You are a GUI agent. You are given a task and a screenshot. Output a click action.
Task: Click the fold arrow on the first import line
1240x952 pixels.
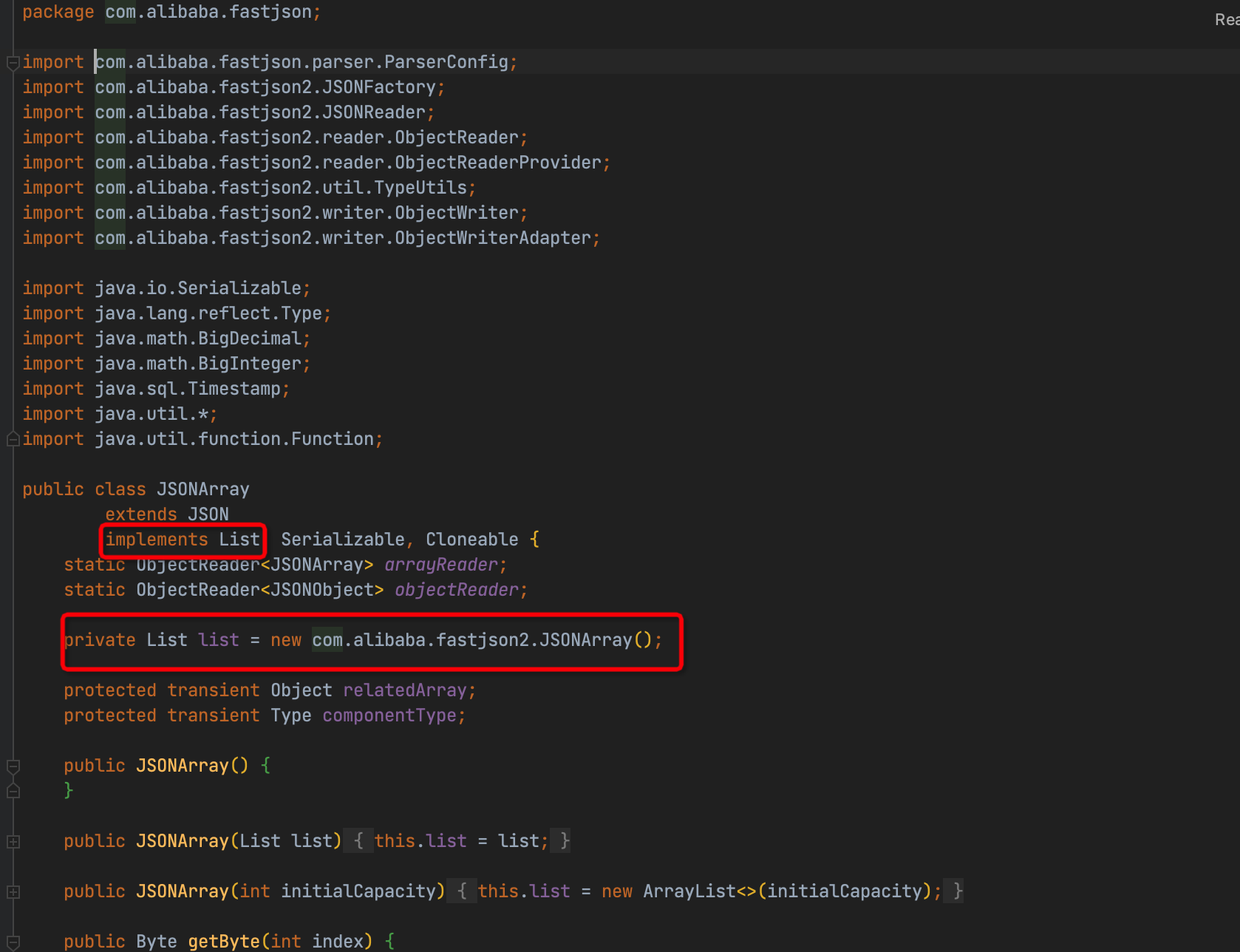click(x=12, y=61)
